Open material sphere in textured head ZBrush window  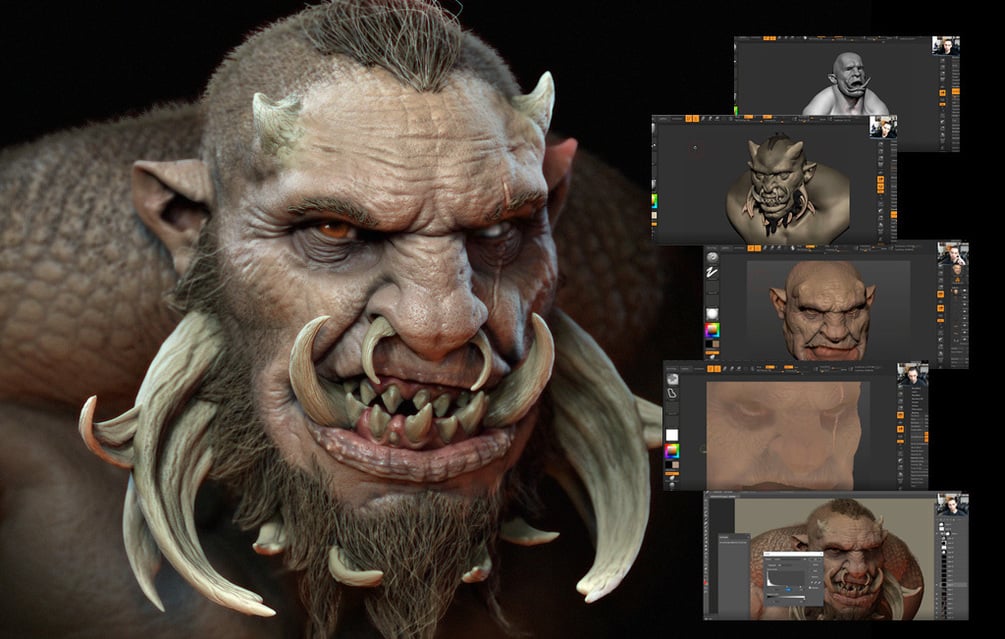tap(712, 314)
